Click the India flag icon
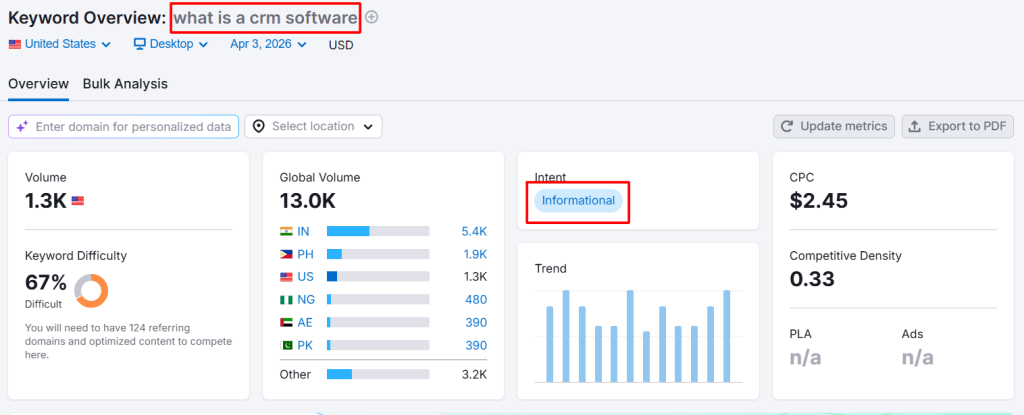 [x=286, y=231]
